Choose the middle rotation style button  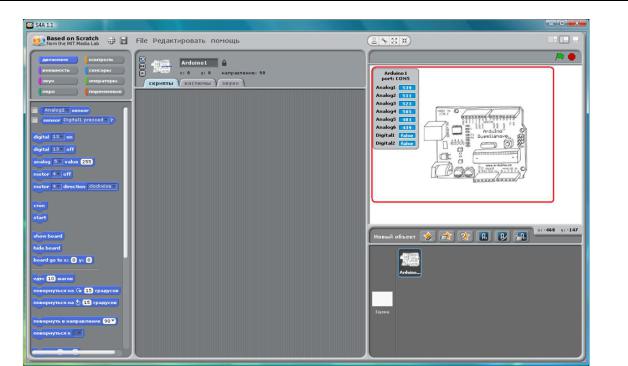(142, 66)
